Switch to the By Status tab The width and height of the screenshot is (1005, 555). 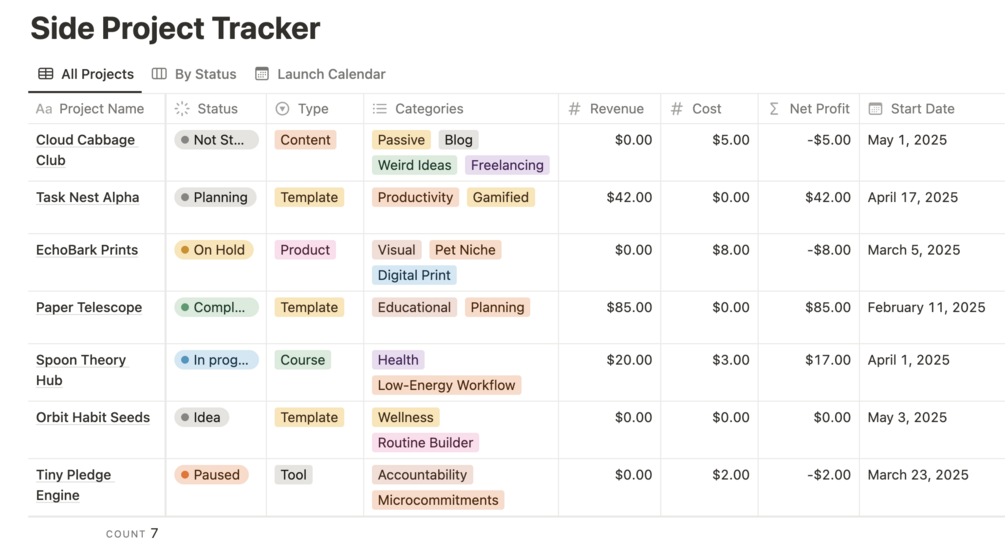205,74
